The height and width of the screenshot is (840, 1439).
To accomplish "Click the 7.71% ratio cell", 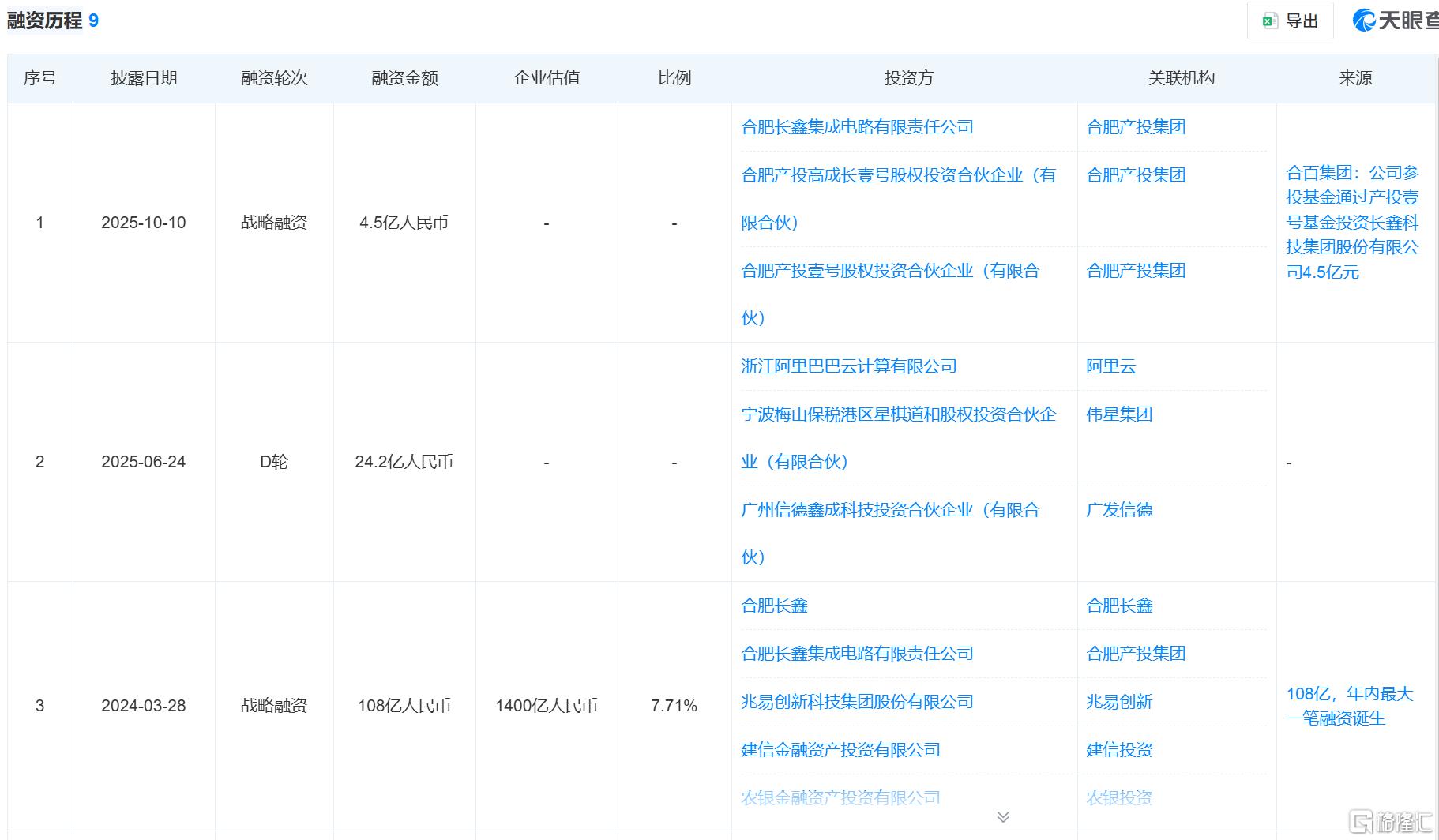I will (674, 706).
